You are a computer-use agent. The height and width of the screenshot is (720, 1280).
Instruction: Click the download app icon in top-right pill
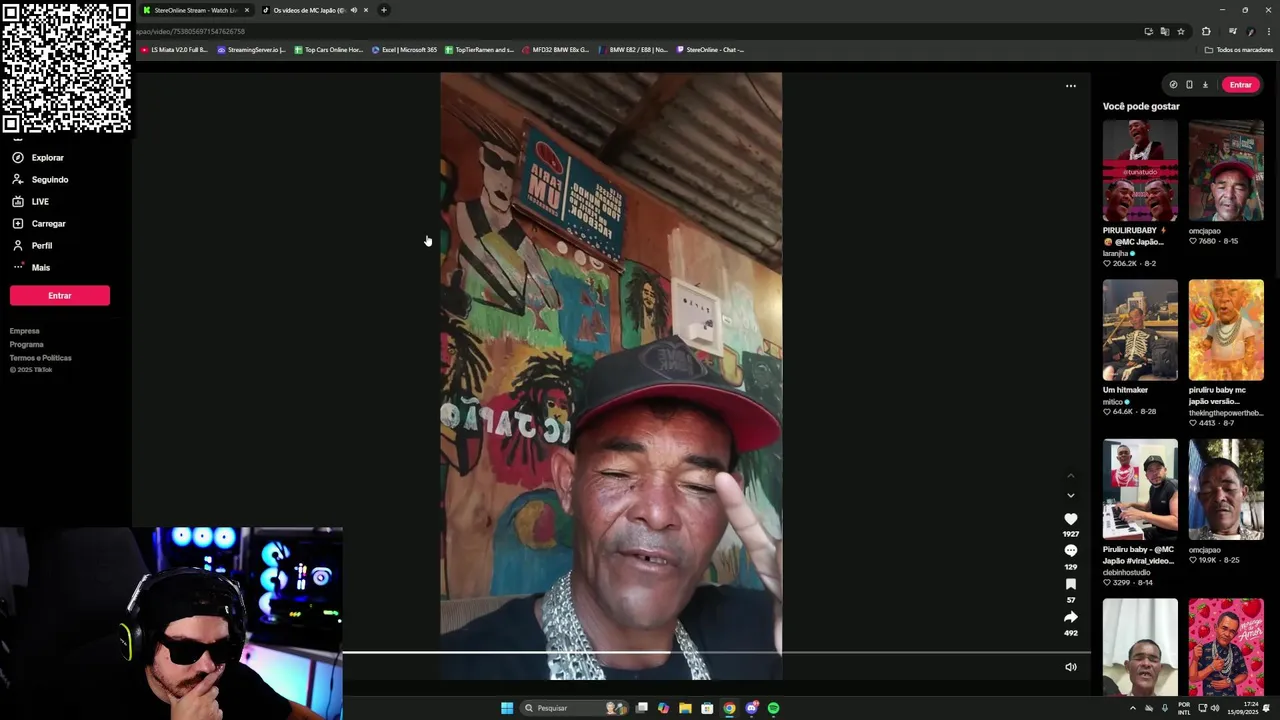click(1205, 85)
